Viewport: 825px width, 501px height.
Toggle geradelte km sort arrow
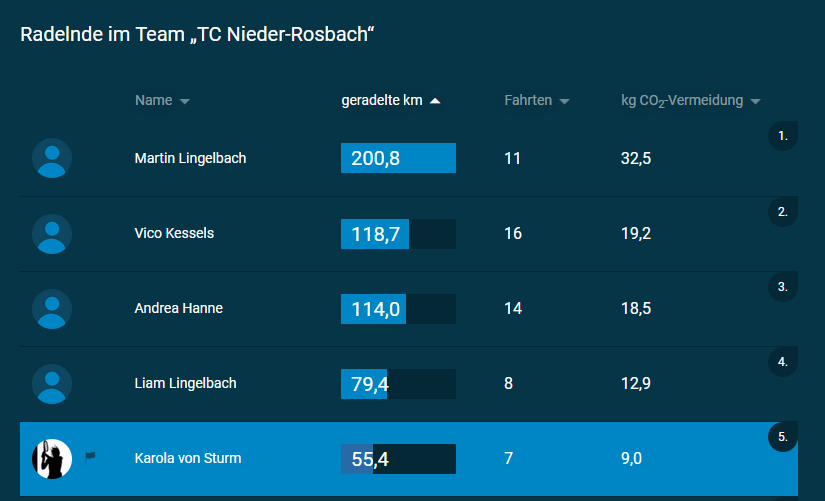tap(435, 101)
